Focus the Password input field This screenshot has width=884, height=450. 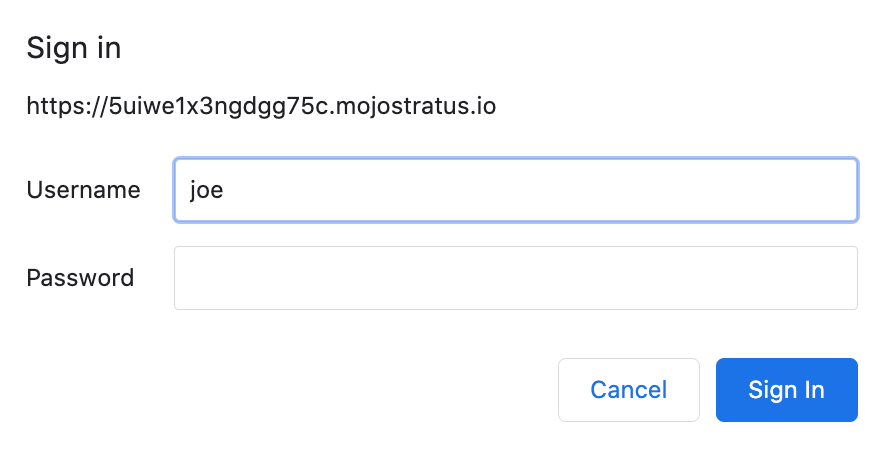(x=516, y=277)
